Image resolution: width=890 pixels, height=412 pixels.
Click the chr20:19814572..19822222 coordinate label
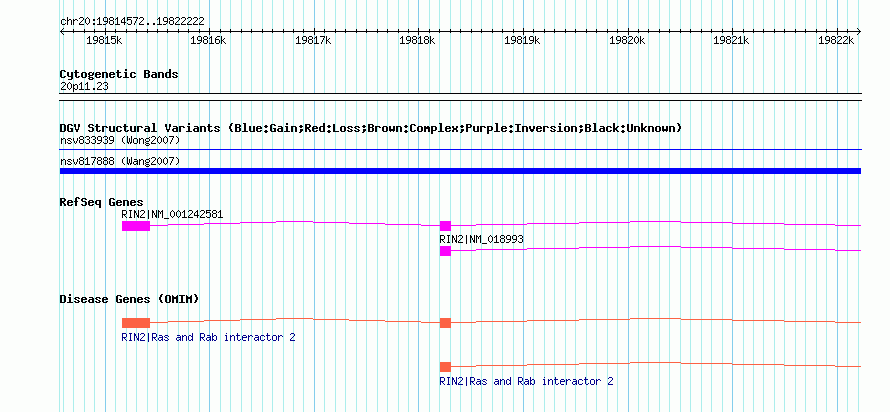(x=132, y=21)
